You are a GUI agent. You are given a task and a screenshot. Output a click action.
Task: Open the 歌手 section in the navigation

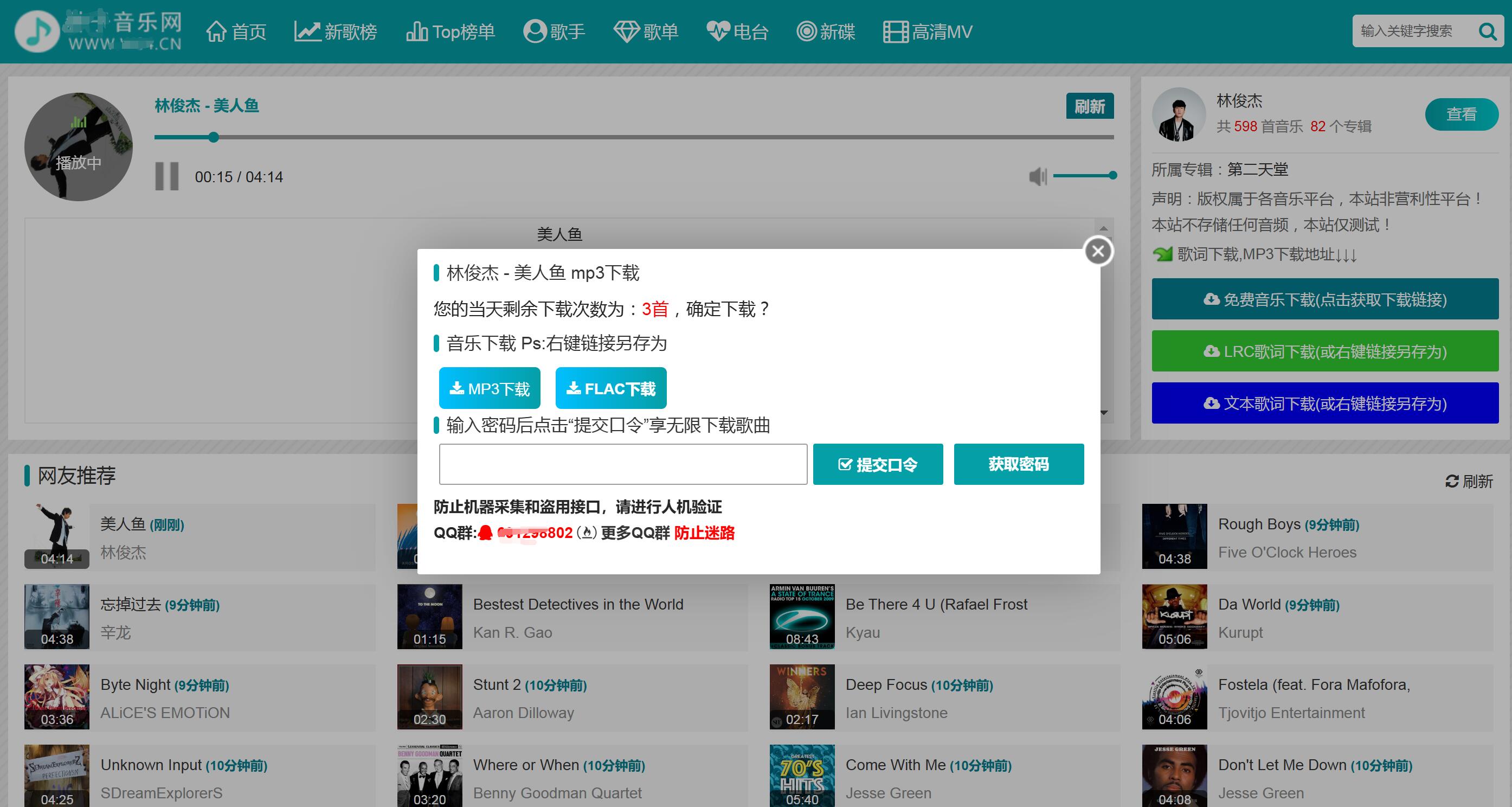554,31
